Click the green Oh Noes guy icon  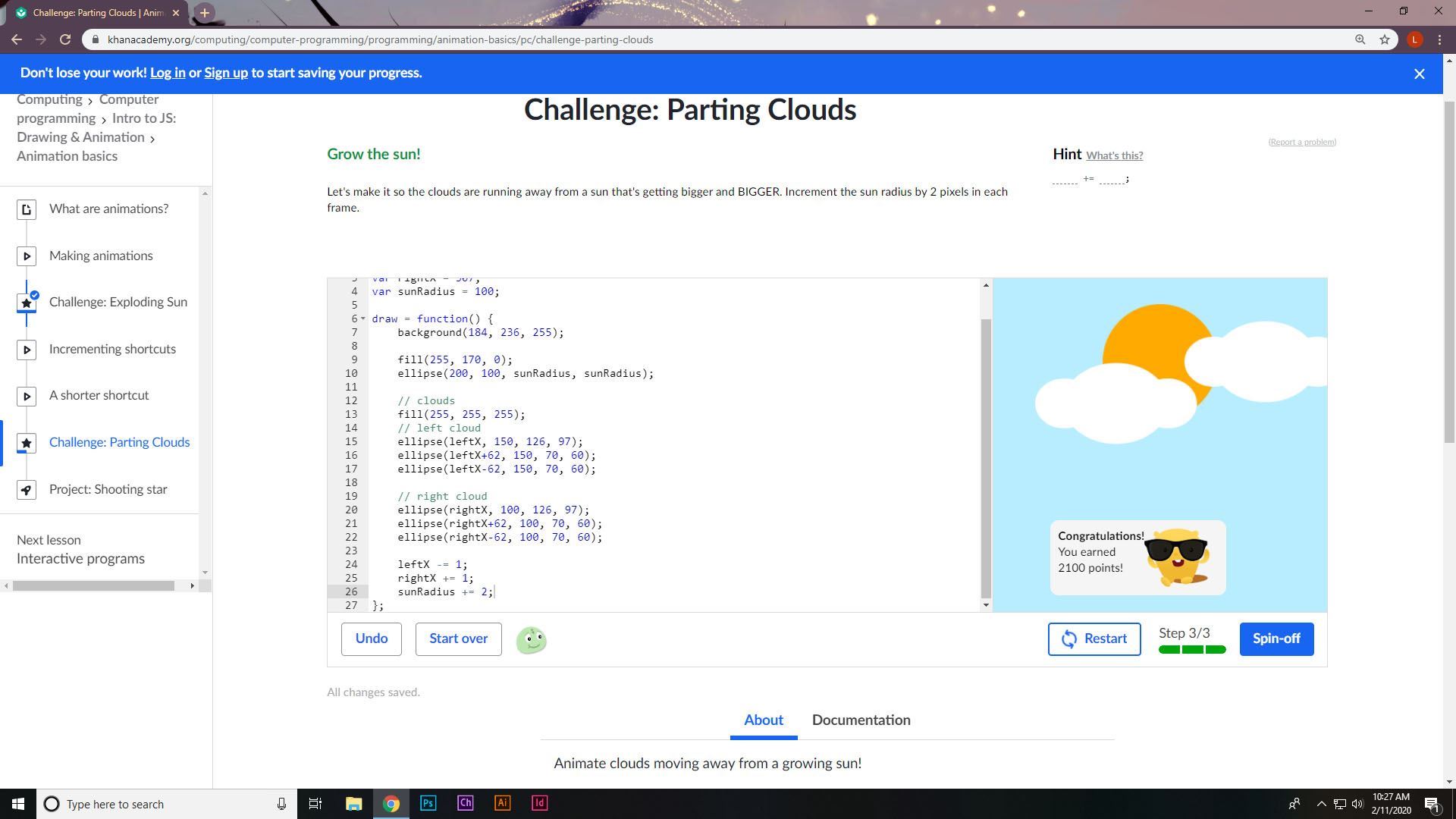[531, 640]
